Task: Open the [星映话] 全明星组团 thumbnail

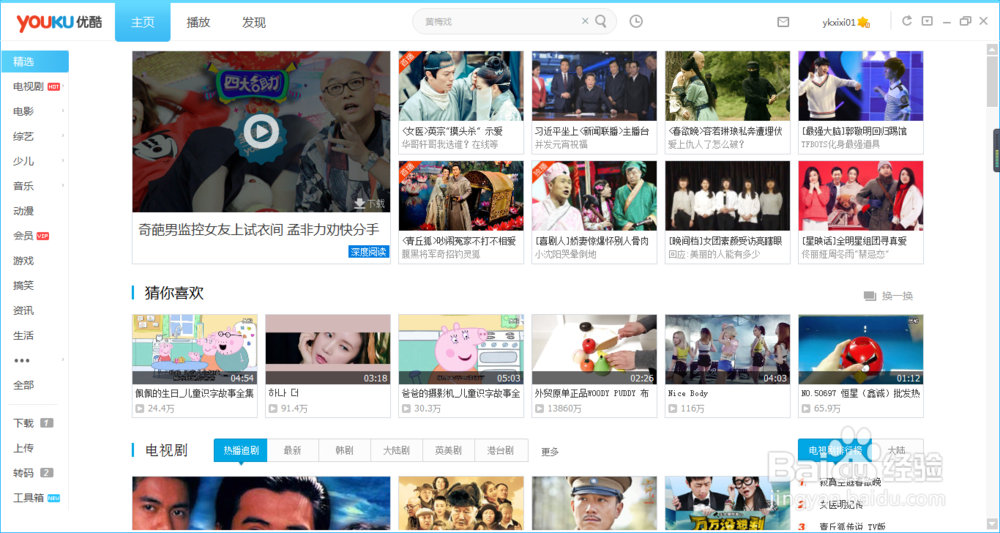Action: [861, 196]
